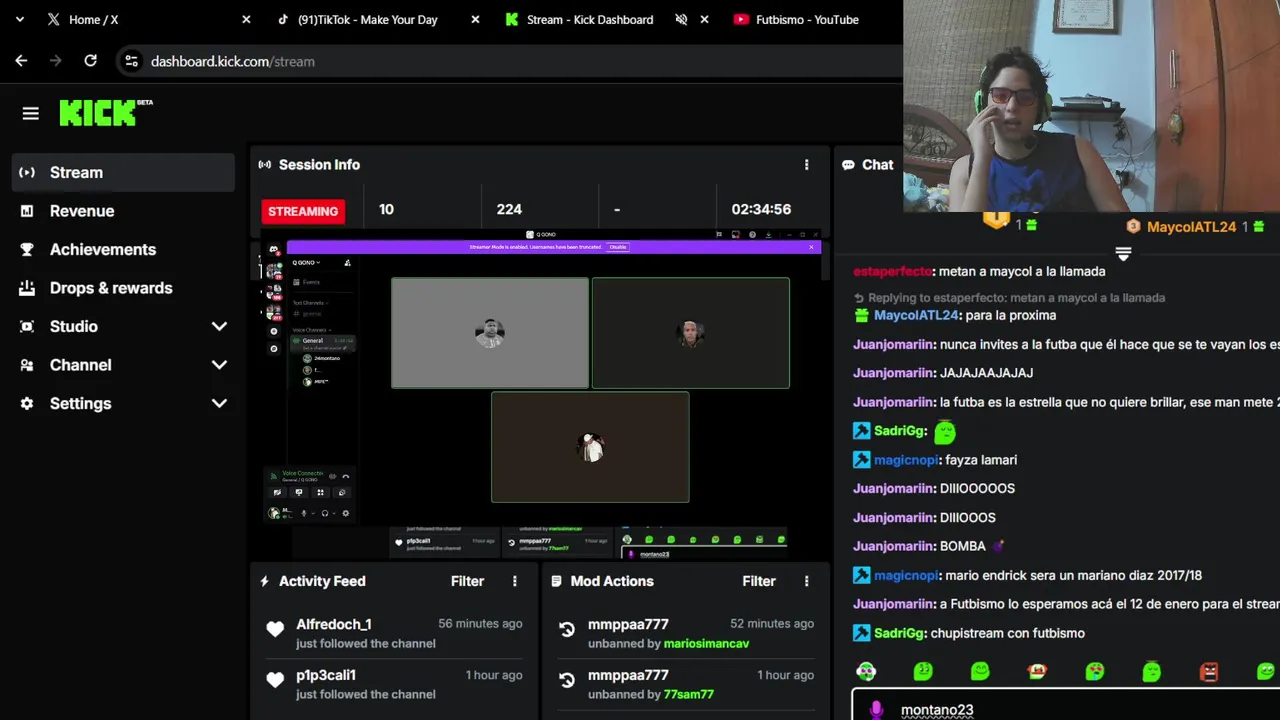1280x720 pixels.
Task: Open Drops & rewards in sidebar
Action: click(x=123, y=288)
